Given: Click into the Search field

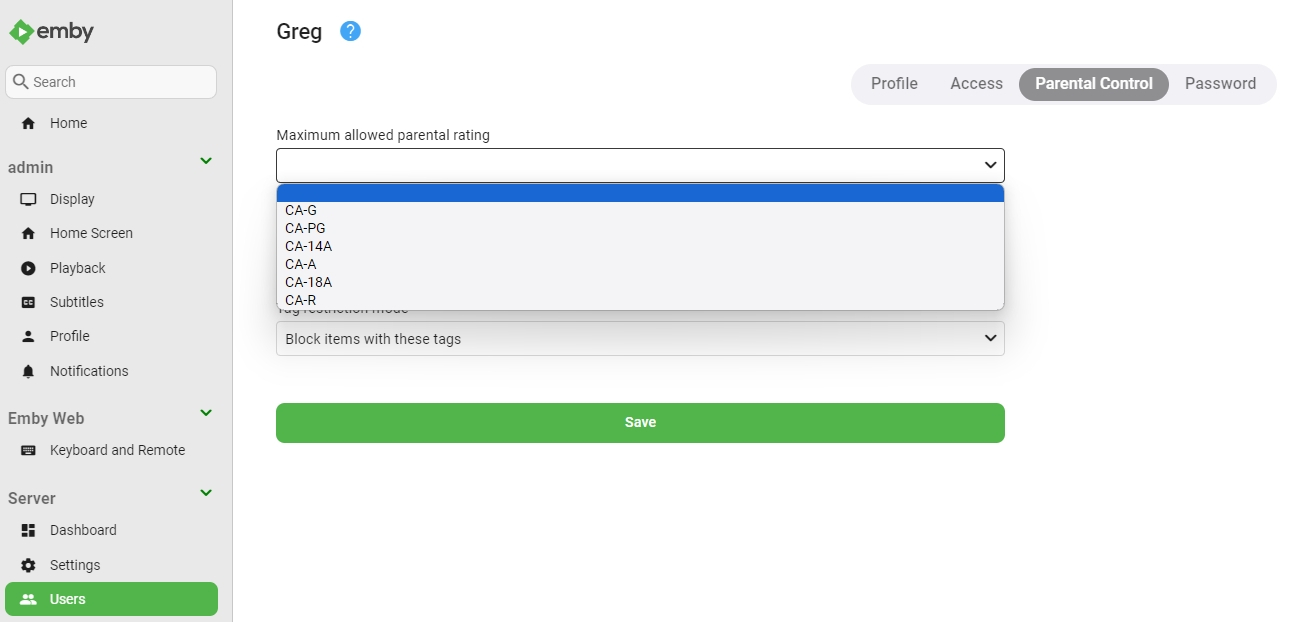Looking at the screenshot, I should (111, 82).
